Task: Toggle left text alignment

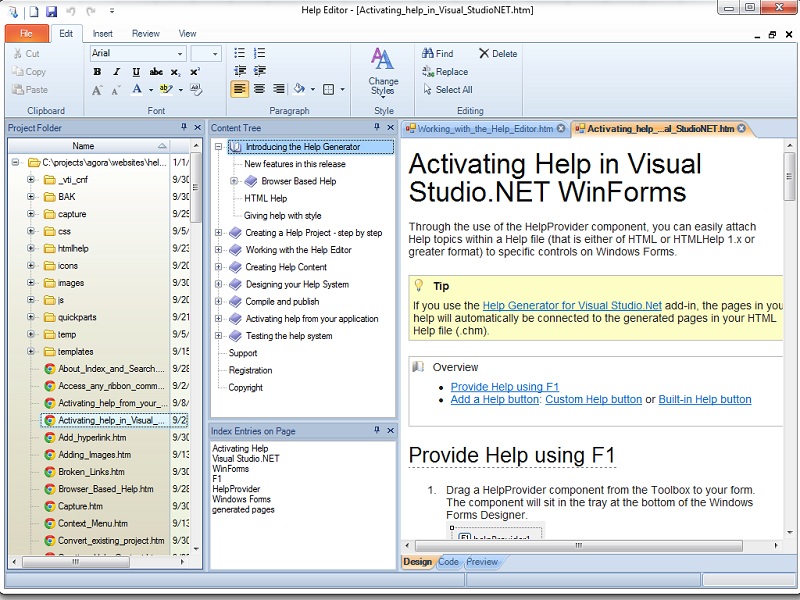Action: click(240, 89)
